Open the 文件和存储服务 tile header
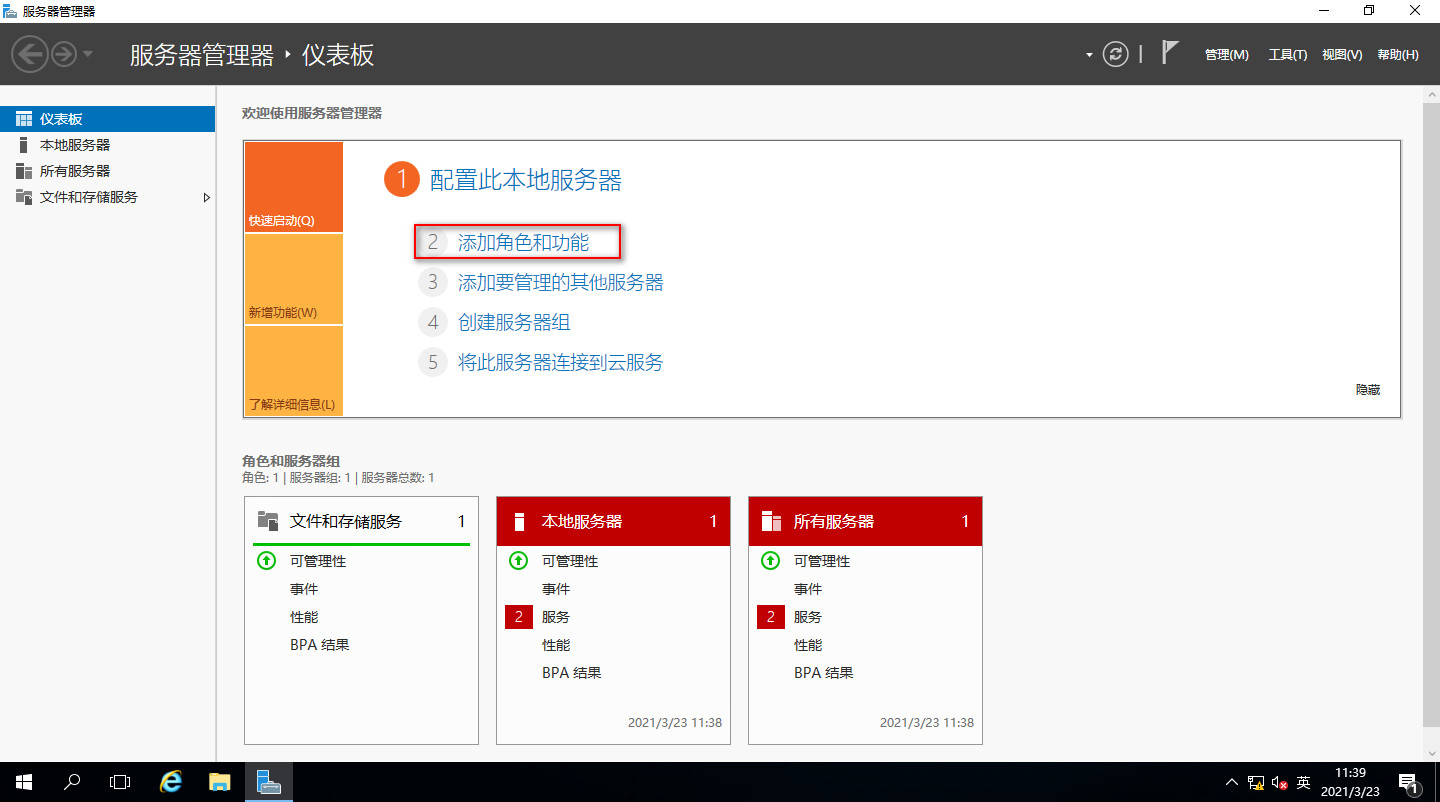 [x=361, y=521]
